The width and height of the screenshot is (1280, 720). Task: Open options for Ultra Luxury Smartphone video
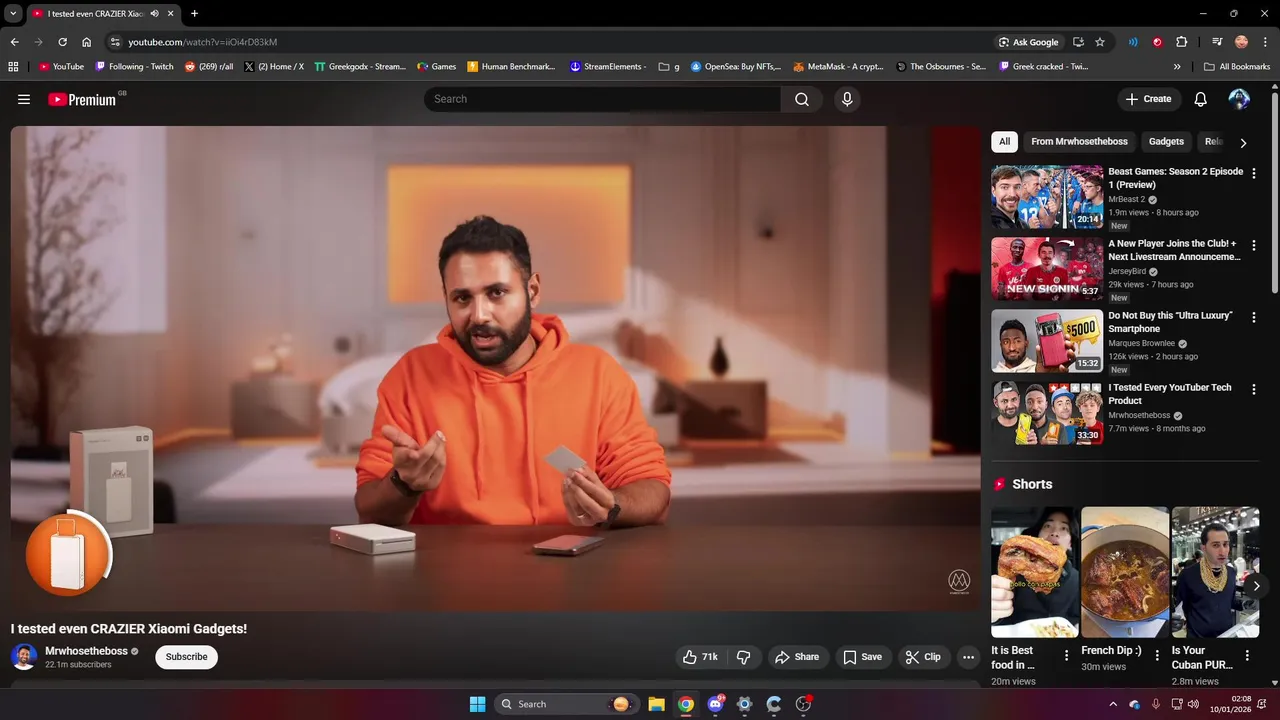point(1253,317)
